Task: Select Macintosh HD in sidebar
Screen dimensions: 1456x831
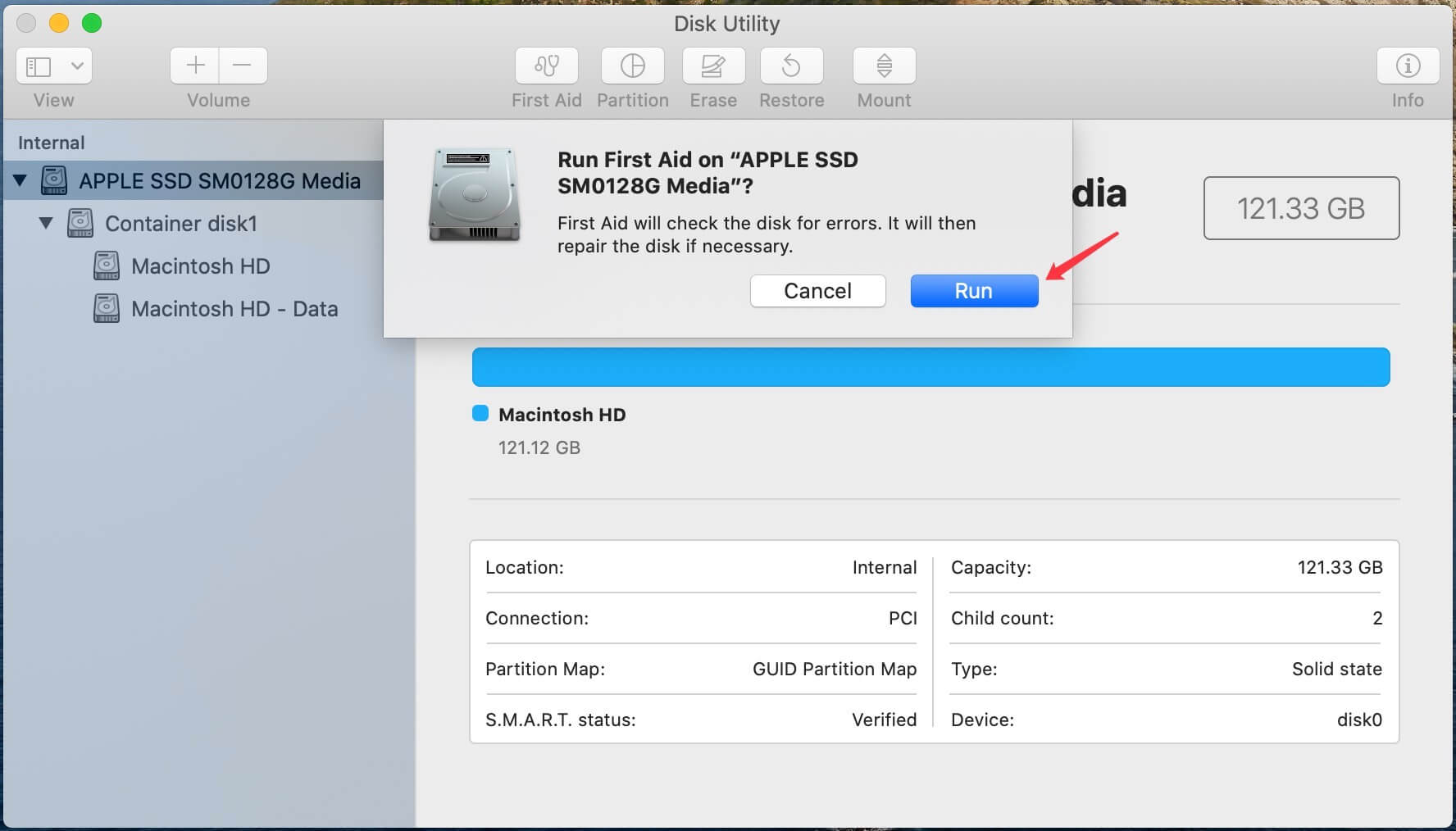Action: pos(200,266)
